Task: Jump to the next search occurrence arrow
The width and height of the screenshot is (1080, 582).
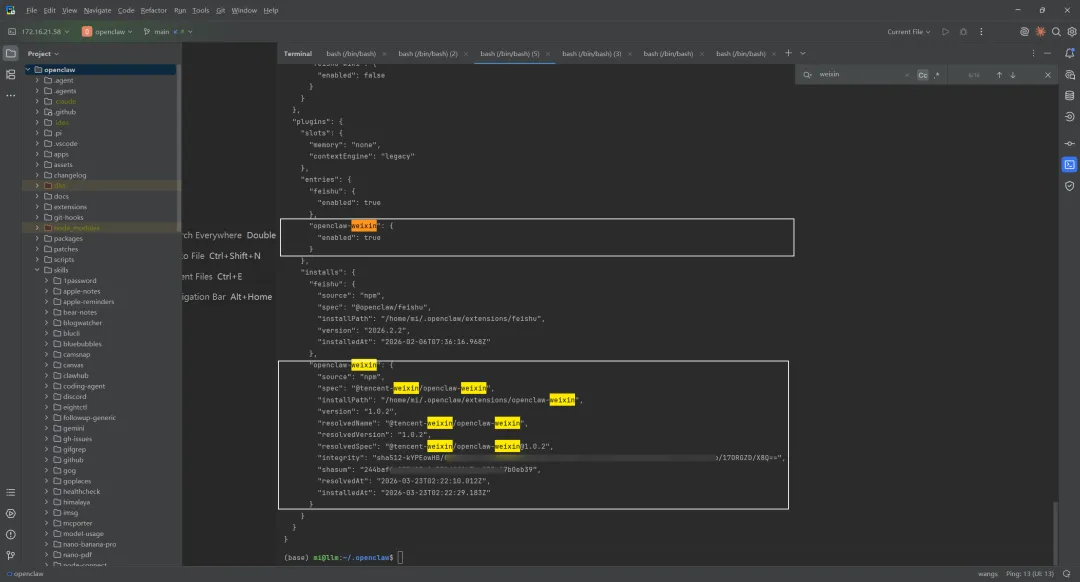Action: (1012, 75)
